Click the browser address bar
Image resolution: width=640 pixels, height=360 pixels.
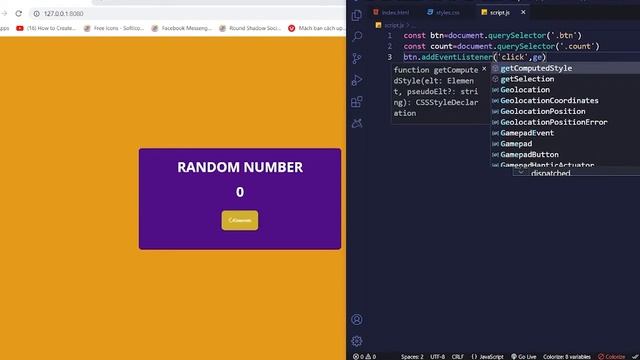pos(188,13)
